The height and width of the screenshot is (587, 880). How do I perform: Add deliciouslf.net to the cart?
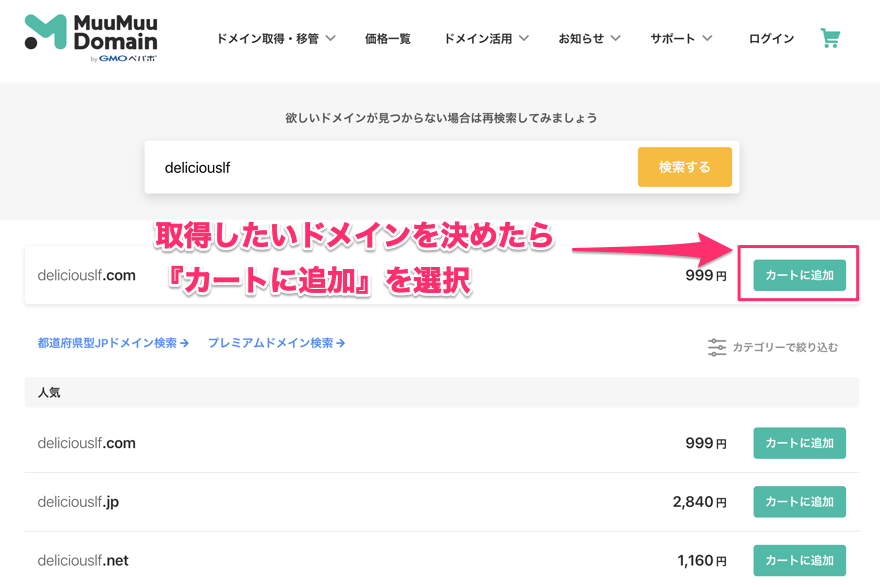(799, 560)
